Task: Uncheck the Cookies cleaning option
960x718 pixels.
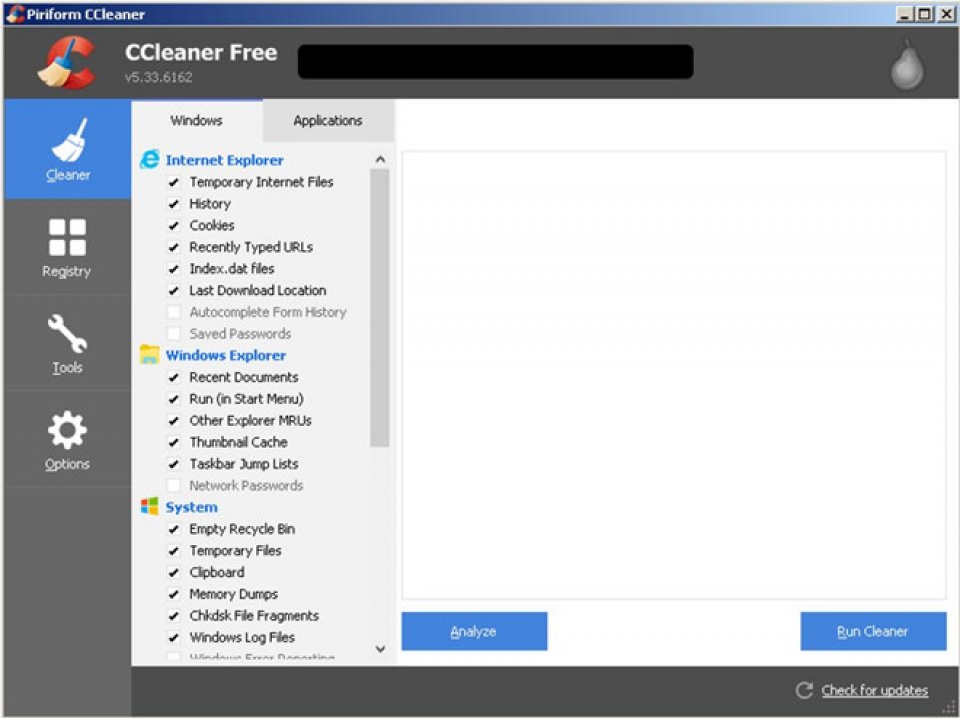Action: coord(174,225)
